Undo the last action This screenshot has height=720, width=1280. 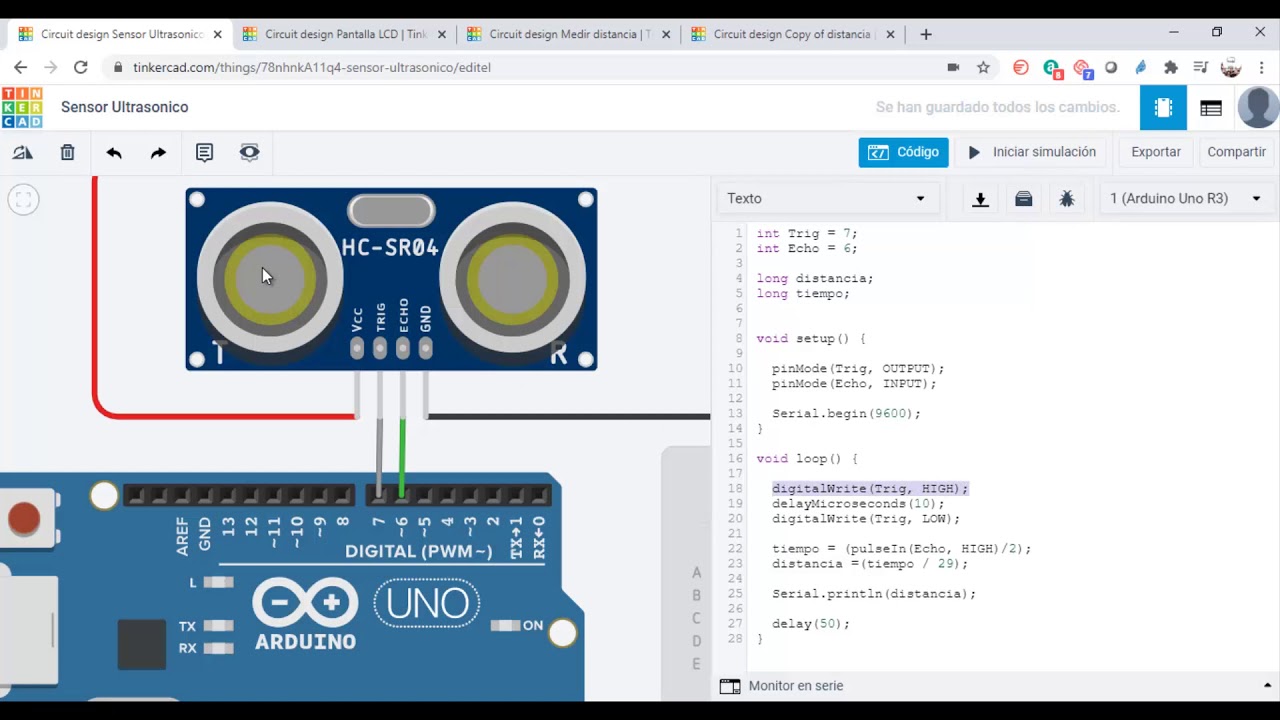point(114,153)
